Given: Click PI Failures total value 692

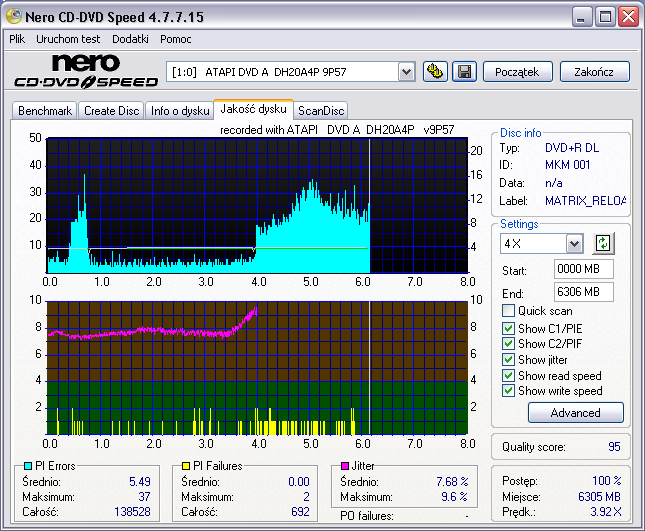Looking at the screenshot, I should [300, 512].
